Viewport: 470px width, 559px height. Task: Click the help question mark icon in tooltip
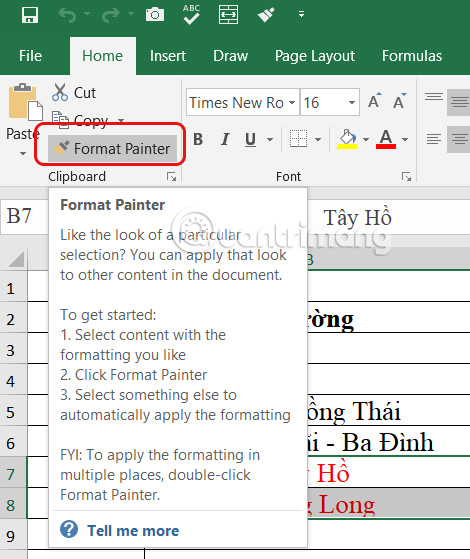pos(69,529)
